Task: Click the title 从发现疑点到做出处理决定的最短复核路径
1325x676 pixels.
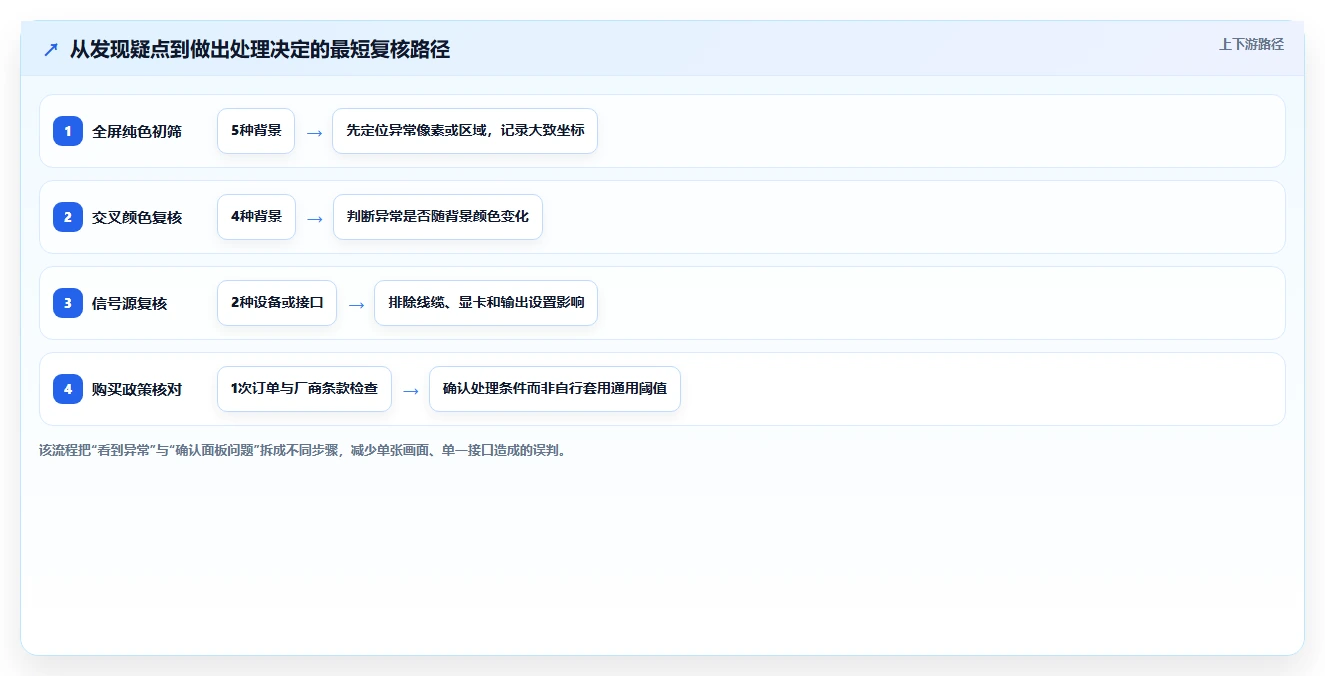Action: pos(260,49)
